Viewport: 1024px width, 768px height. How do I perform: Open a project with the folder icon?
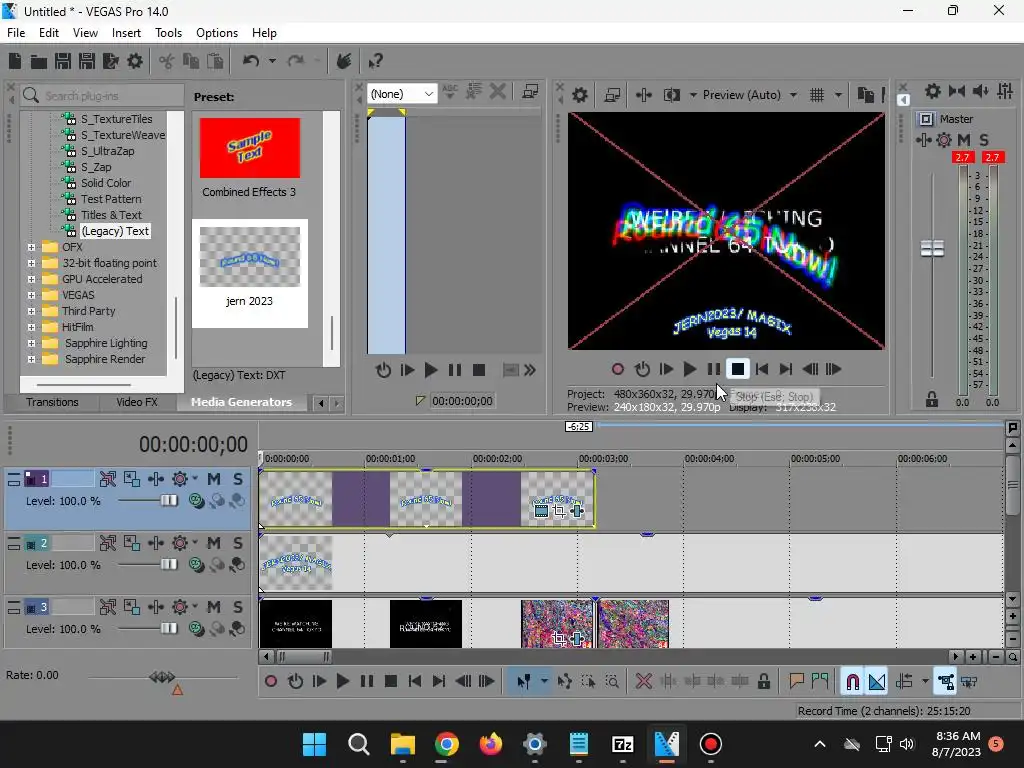(39, 61)
